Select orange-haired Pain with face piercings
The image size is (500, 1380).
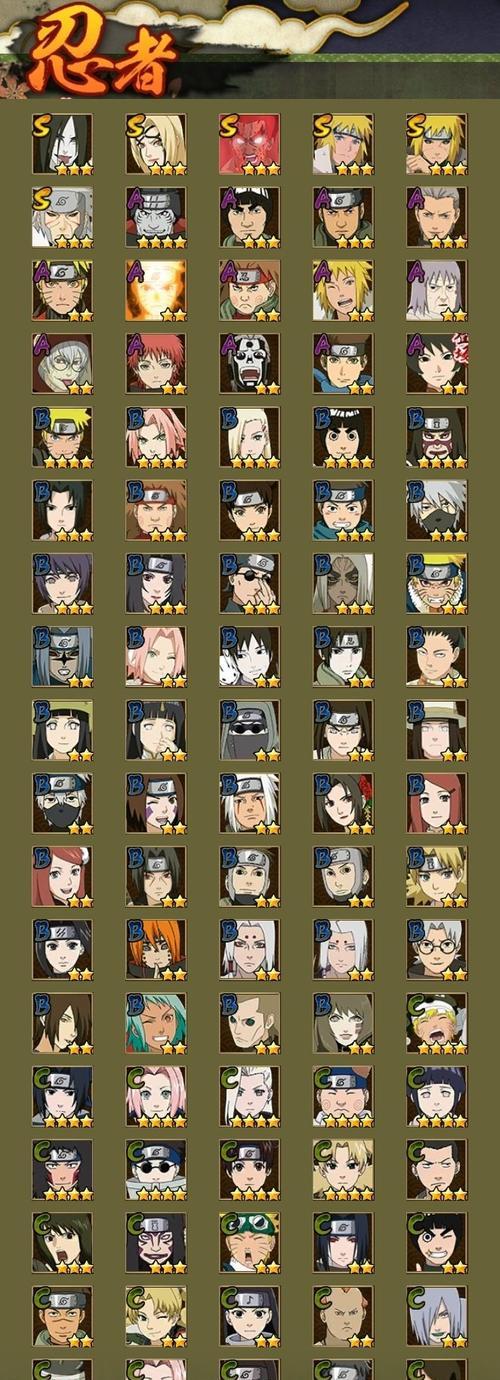[156, 949]
